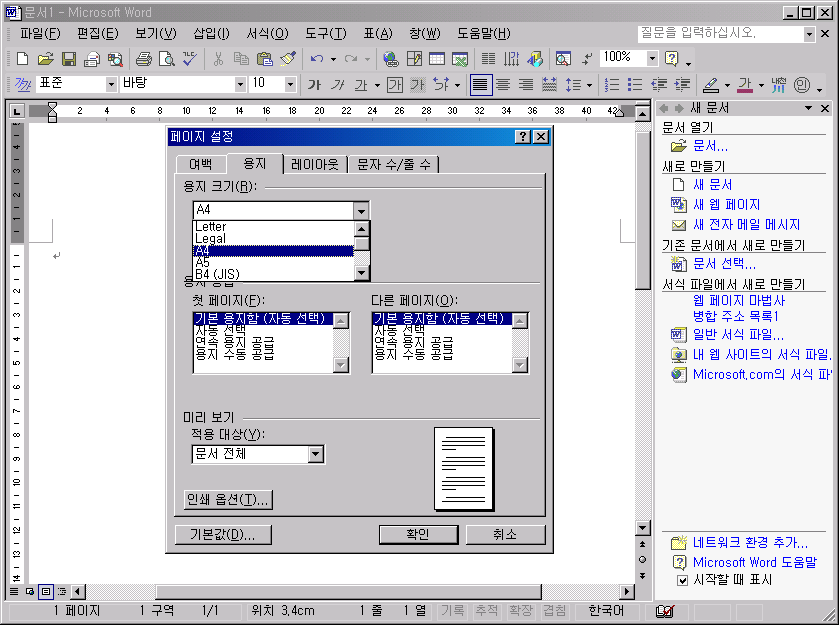Click the paper size list scrollbar thumb
Image resolution: width=839 pixels, height=625 pixels.
(362, 243)
